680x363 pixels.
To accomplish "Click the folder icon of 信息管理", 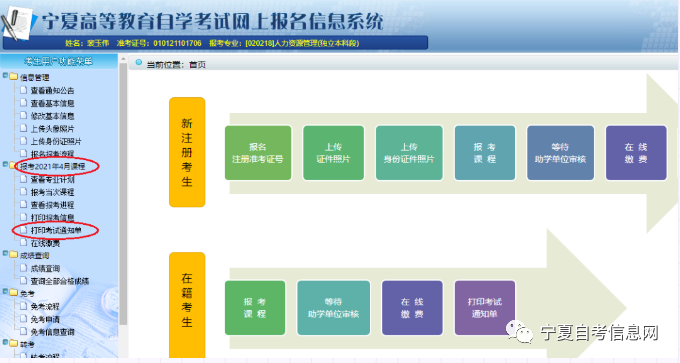I will coord(13,77).
